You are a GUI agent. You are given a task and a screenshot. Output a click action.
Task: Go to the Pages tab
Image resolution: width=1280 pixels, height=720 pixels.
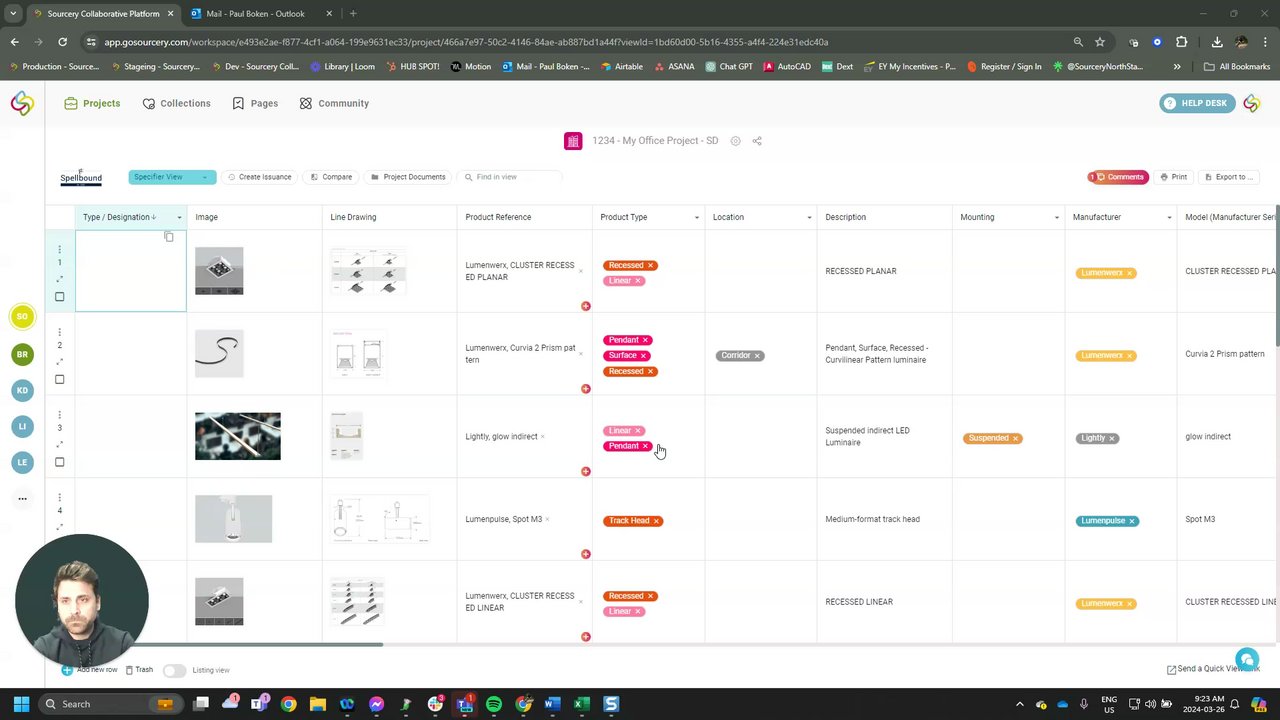pos(255,103)
